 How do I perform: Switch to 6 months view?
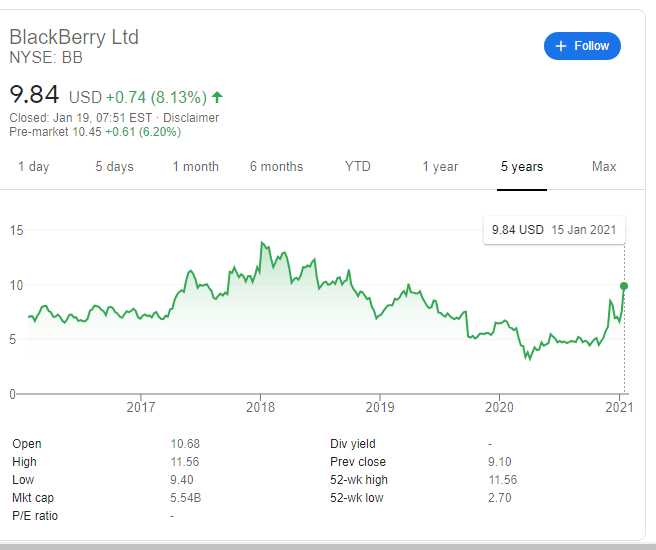pos(276,167)
